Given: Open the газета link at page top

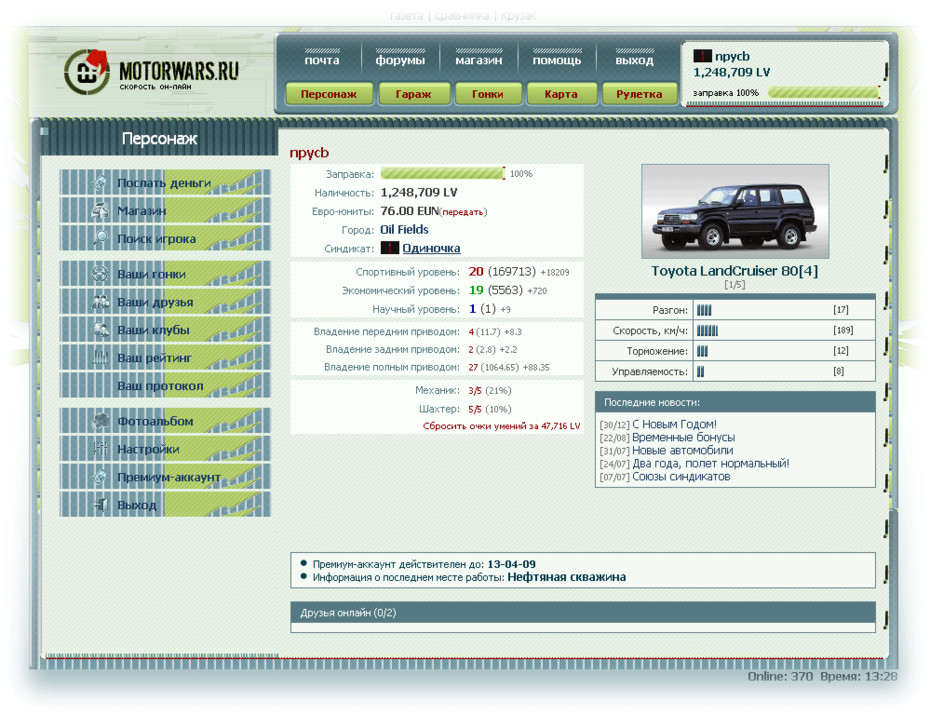Looking at the screenshot, I should pyautogui.click(x=407, y=16).
